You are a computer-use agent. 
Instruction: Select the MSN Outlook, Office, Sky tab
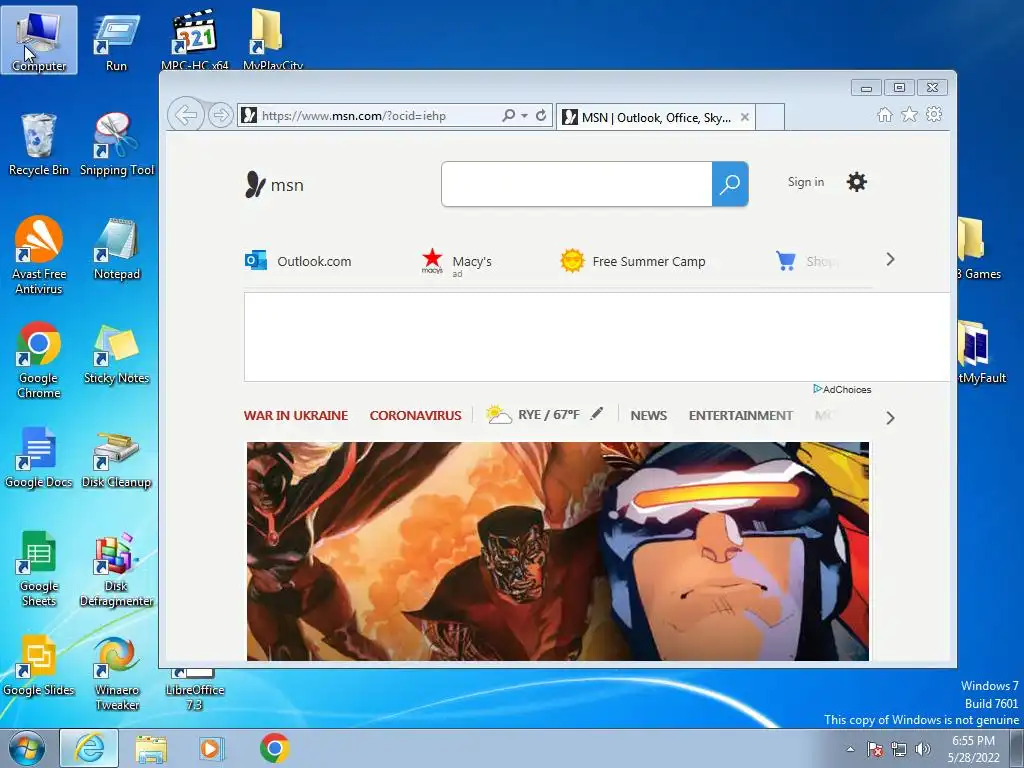tap(656, 118)
